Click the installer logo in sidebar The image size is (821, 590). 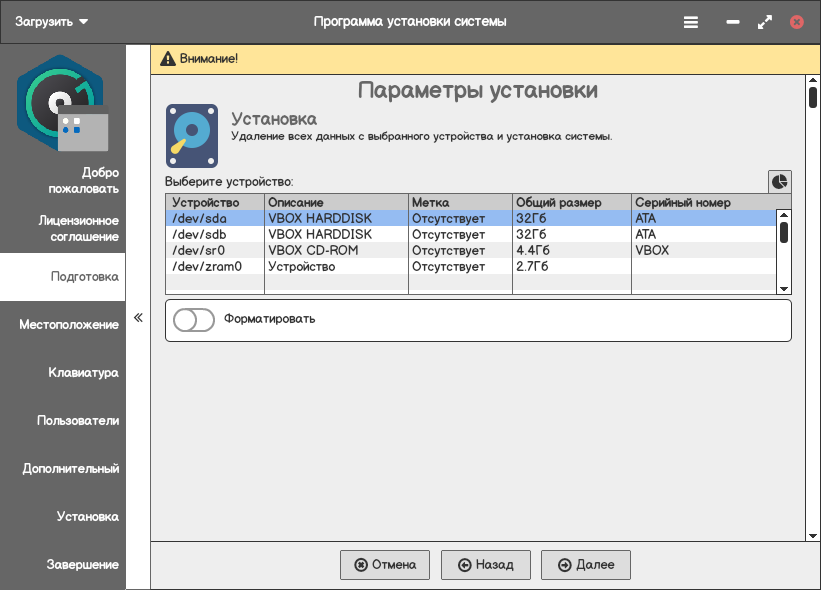coord(62,103)
